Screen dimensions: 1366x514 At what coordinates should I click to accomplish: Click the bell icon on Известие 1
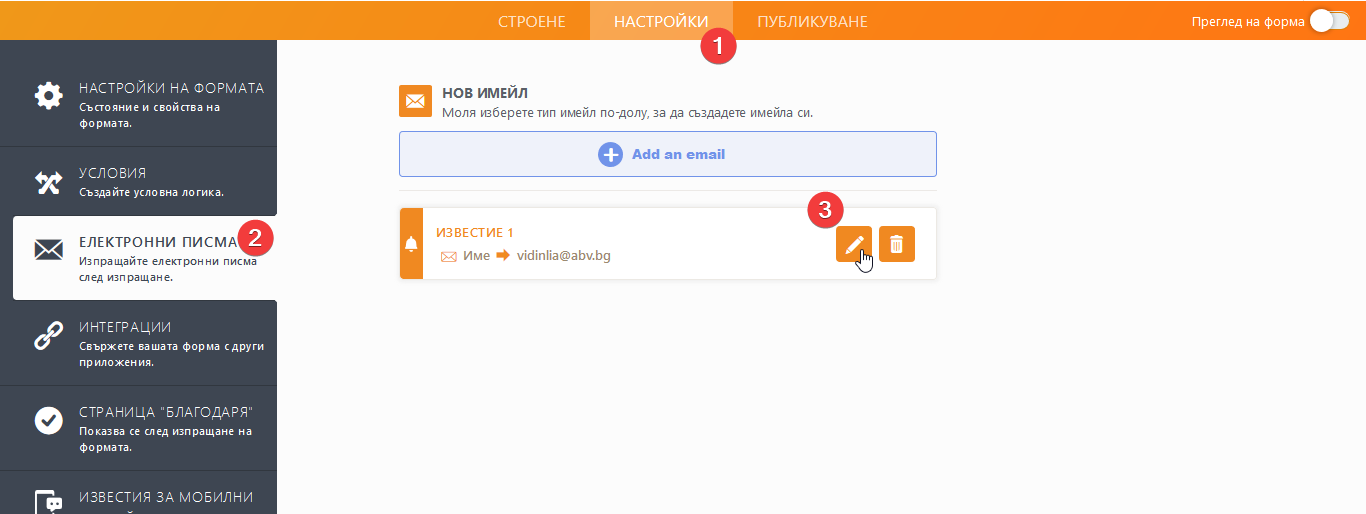click(x=411, y=244)
